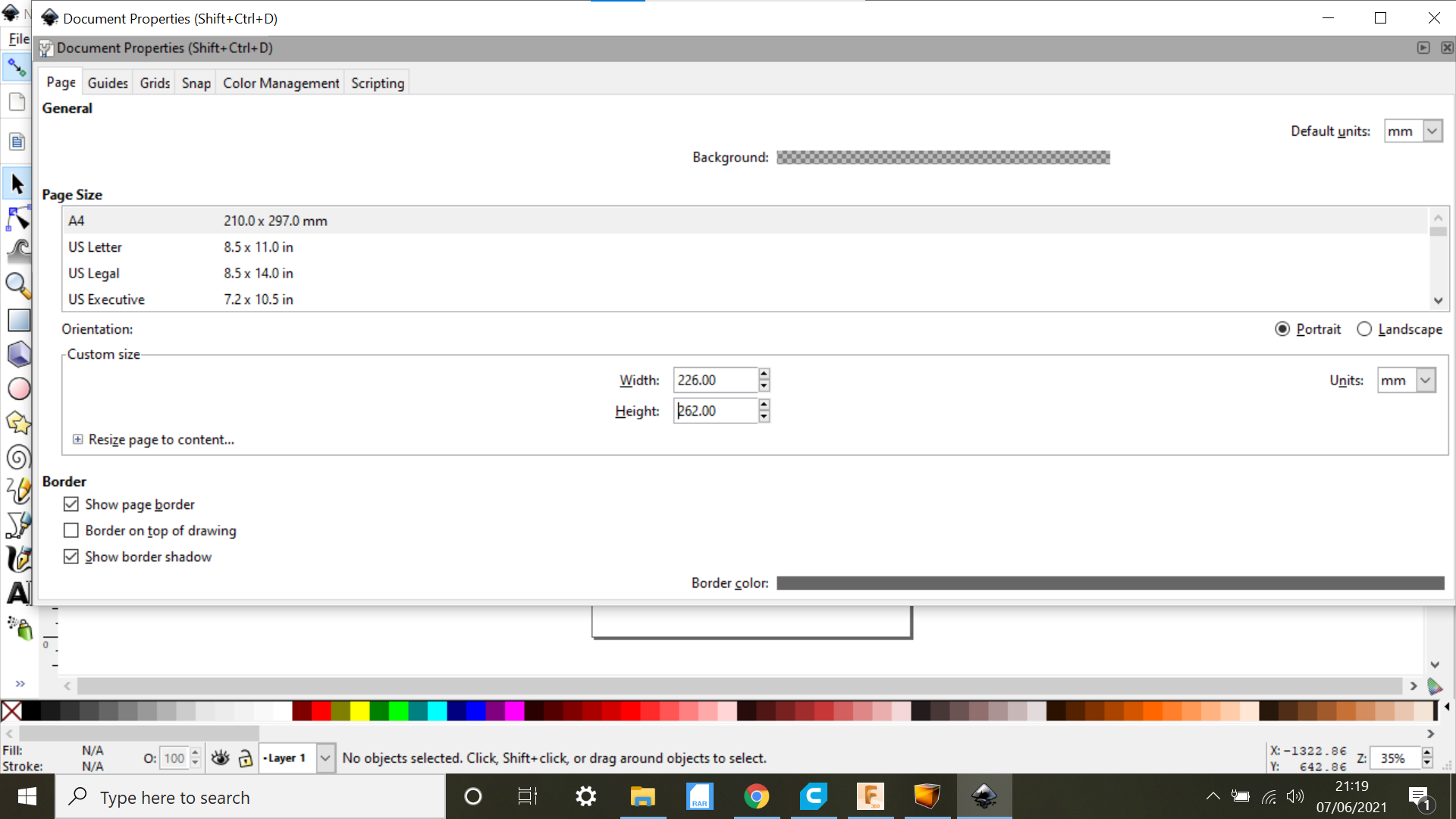
Task: Toggle Show border shadow checkbox
Action: pyautogui.click(x=72, y=556)
